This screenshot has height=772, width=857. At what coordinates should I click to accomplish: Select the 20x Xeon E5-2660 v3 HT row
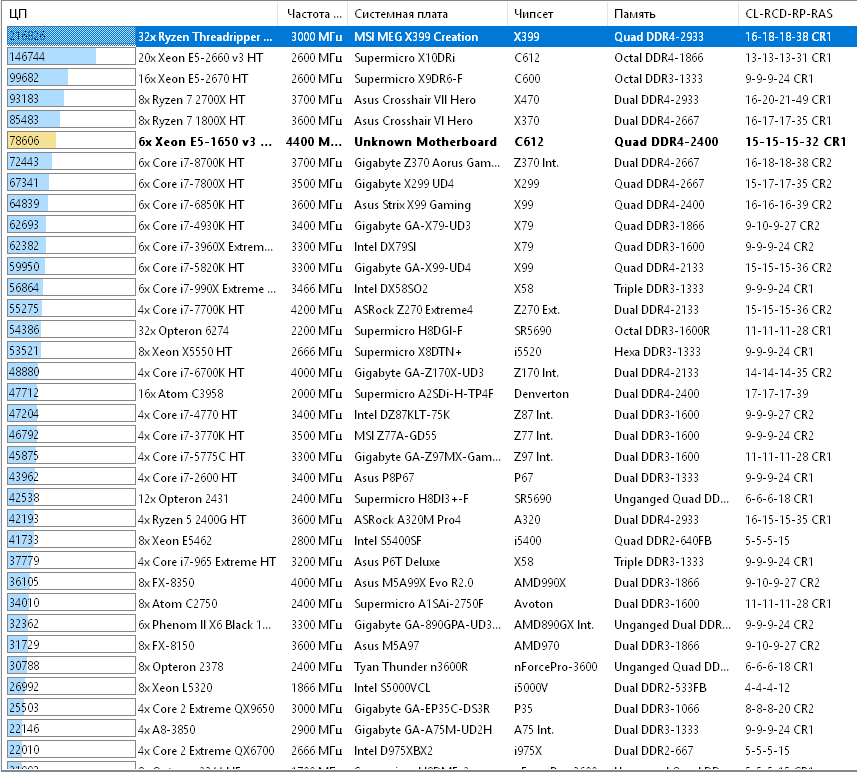[432, 57]
